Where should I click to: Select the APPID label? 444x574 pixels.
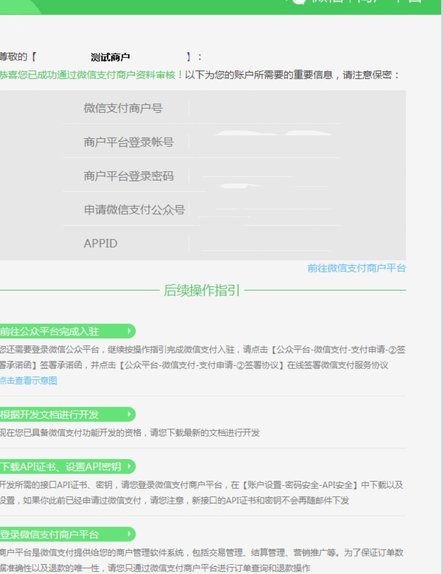pos(100,243)
